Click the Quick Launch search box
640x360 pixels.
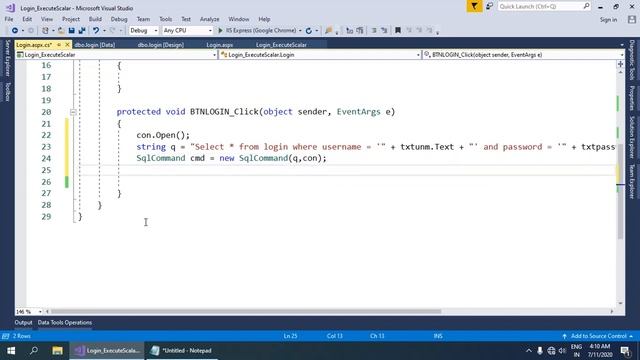pyautogui.click(x=544, y=7)
